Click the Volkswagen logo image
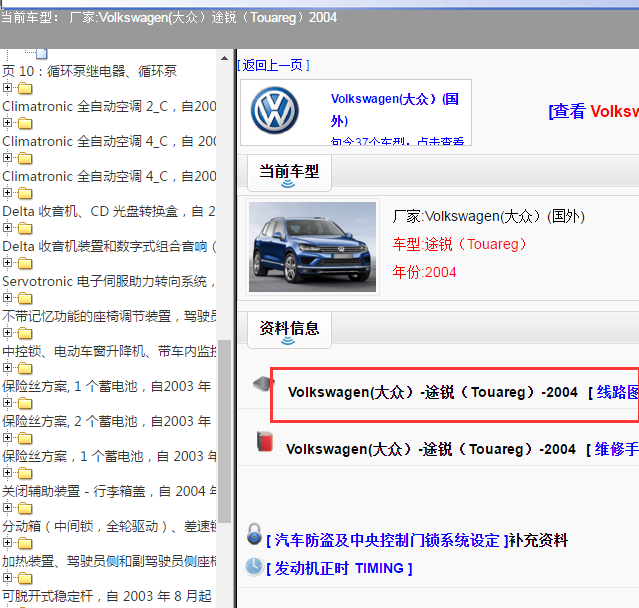 [275, 110]
